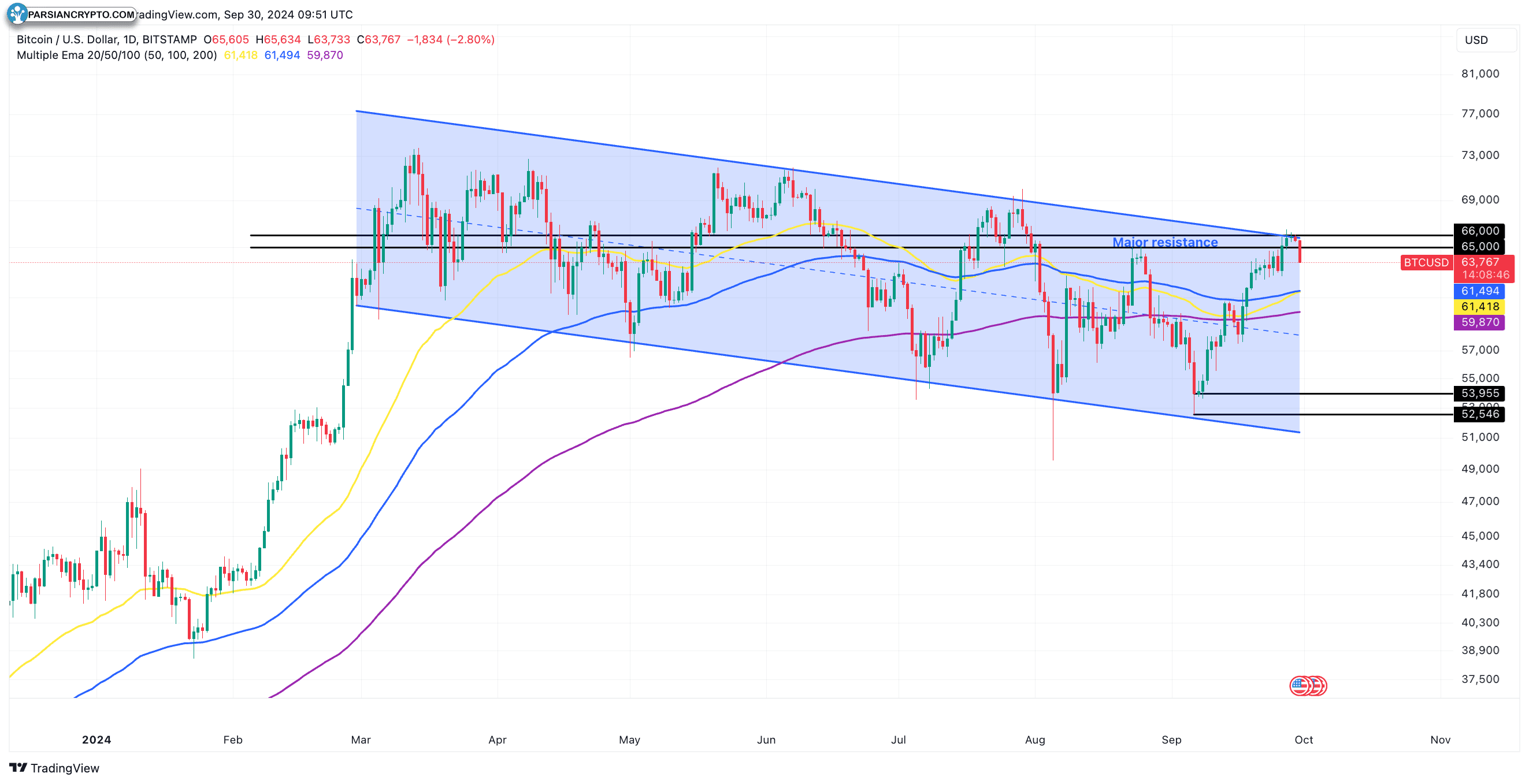Click the 81,000 price axis label
This screenshot has height=784, width=1529.
1480,74
